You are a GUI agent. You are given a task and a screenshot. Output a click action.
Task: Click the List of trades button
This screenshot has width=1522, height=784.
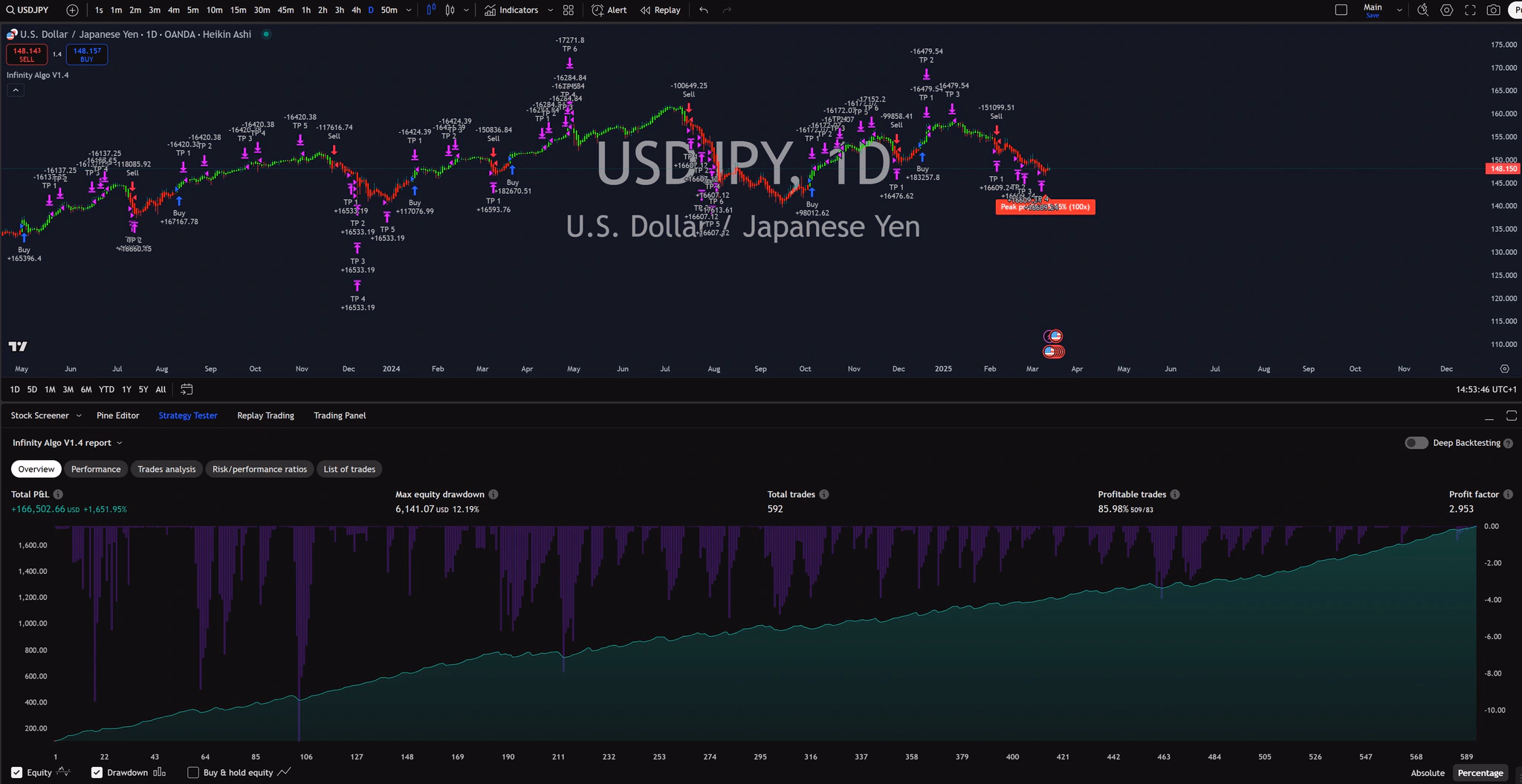coord(349,469)
